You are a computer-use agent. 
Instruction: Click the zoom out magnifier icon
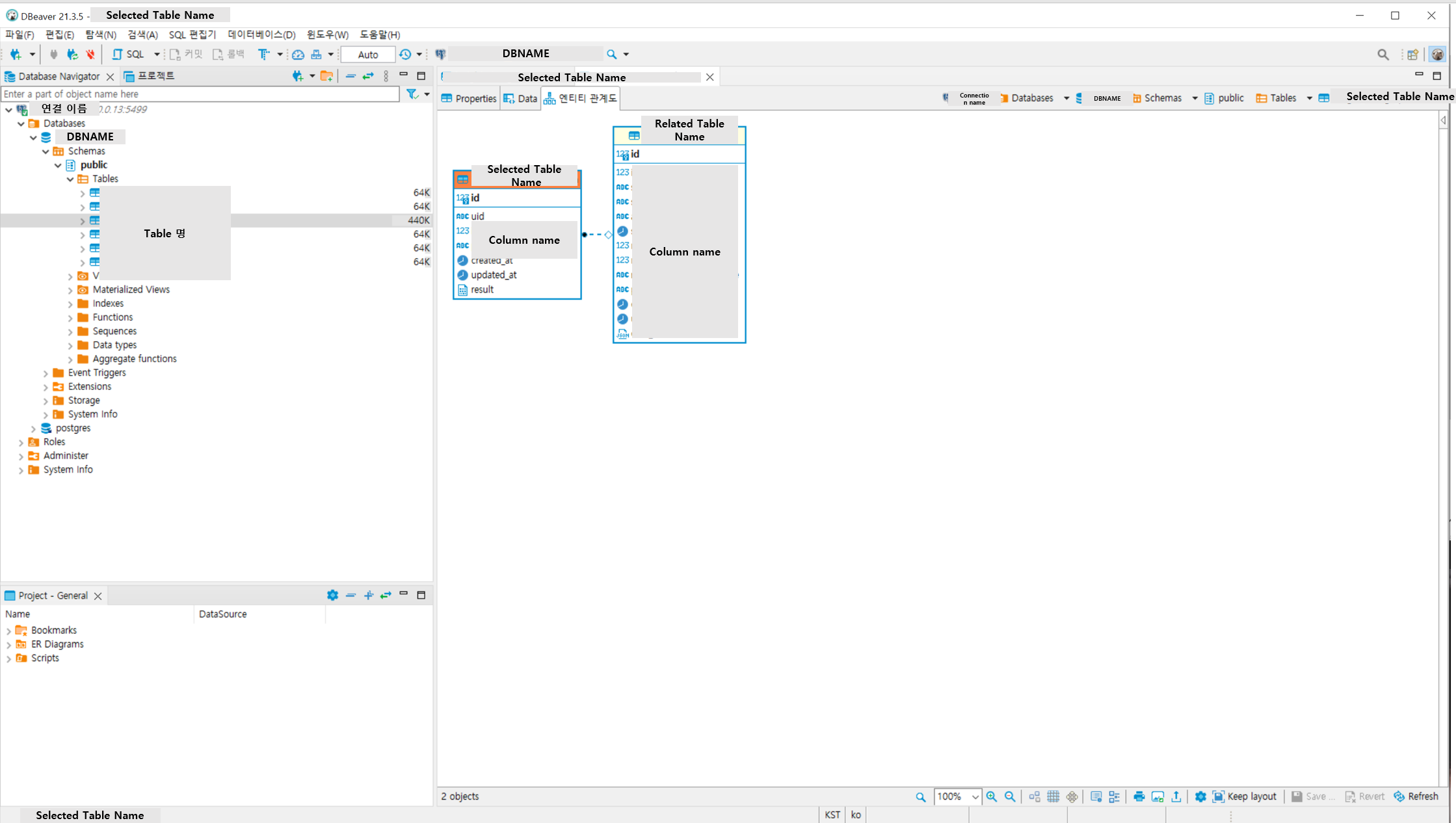pyautogui.click(x=1010, y=796)
